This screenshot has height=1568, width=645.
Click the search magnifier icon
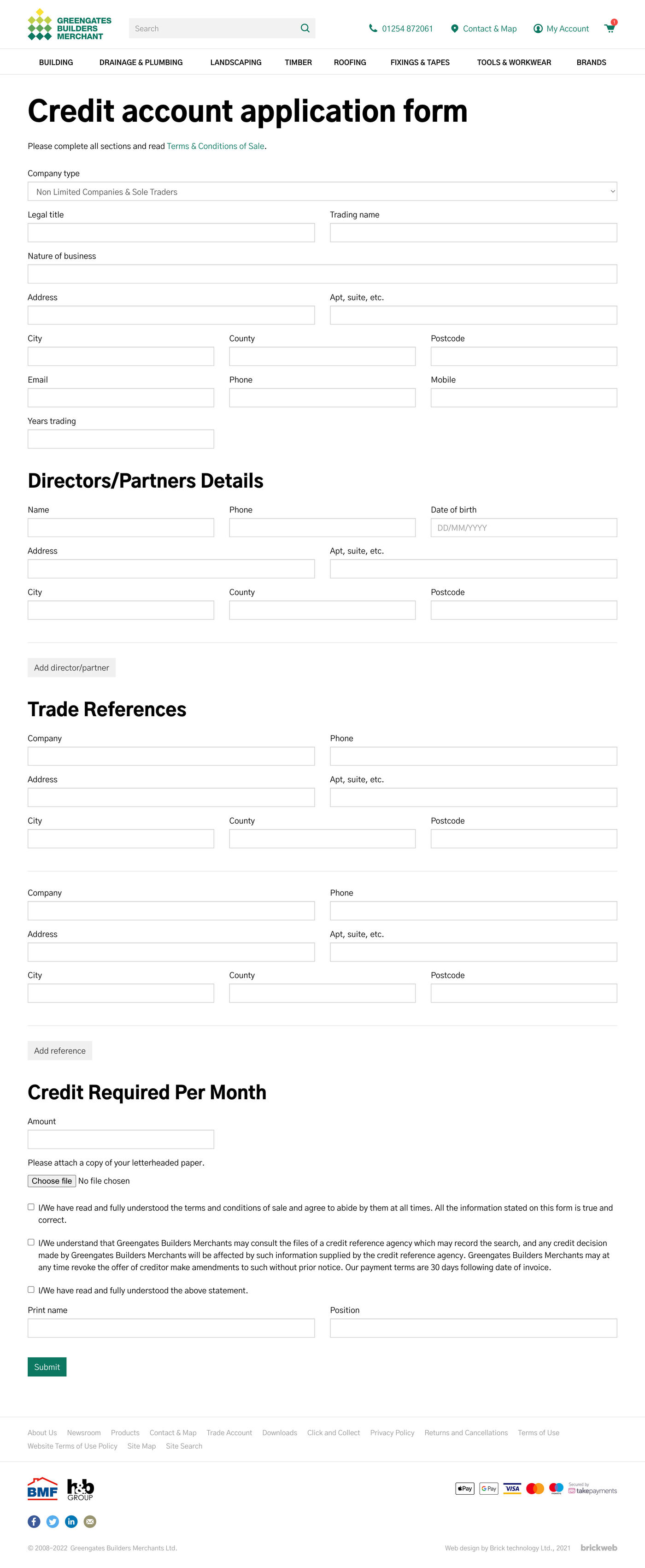click(305, 28)
